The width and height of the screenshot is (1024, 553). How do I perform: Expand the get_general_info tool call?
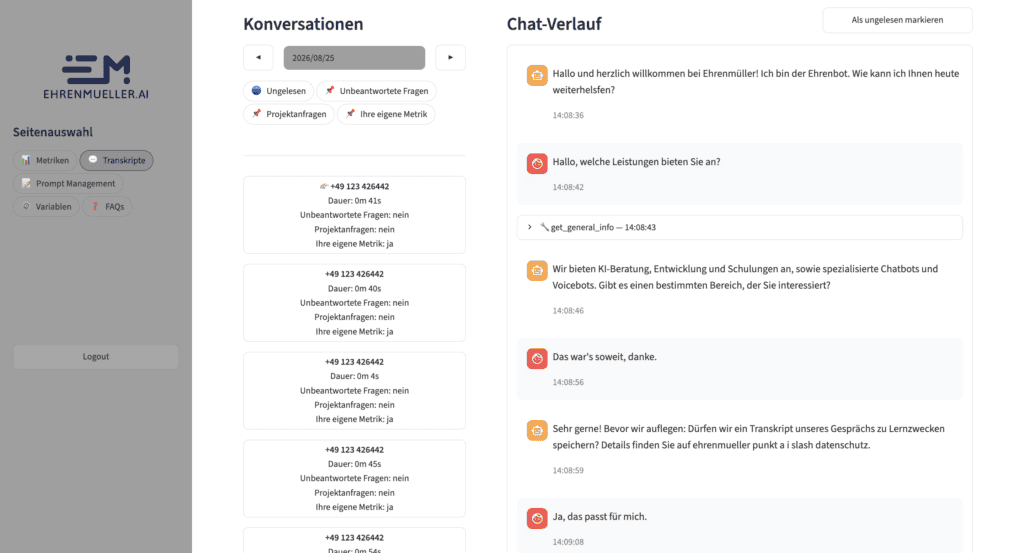pyautogui.click(x=740, y=227)
